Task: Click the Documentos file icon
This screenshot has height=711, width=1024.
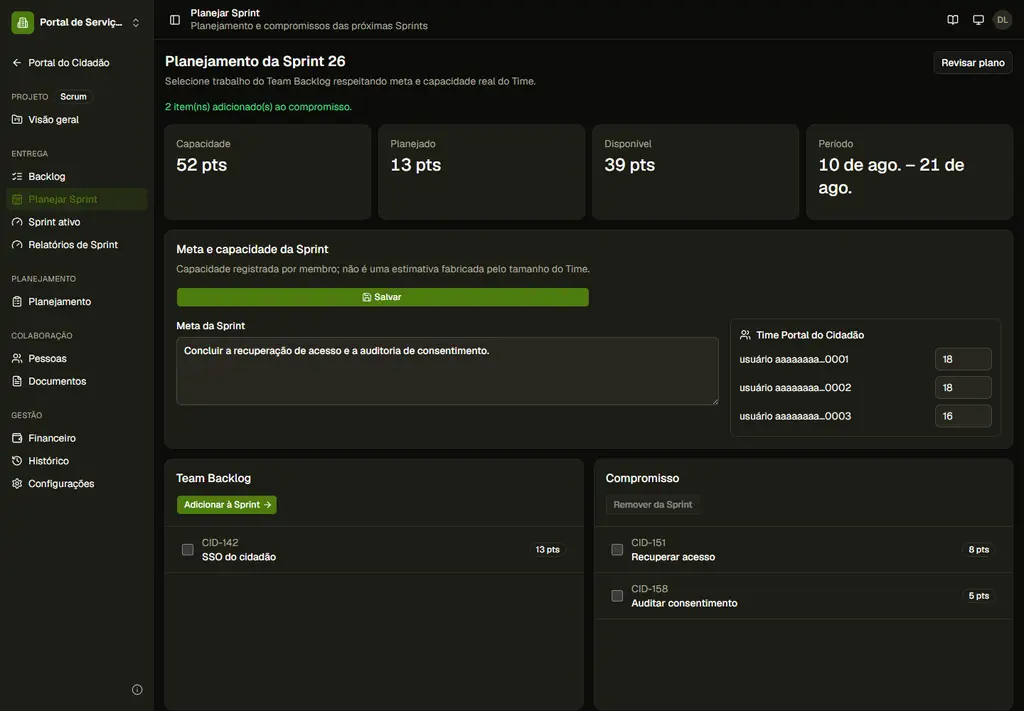Action: pos(17,381)
